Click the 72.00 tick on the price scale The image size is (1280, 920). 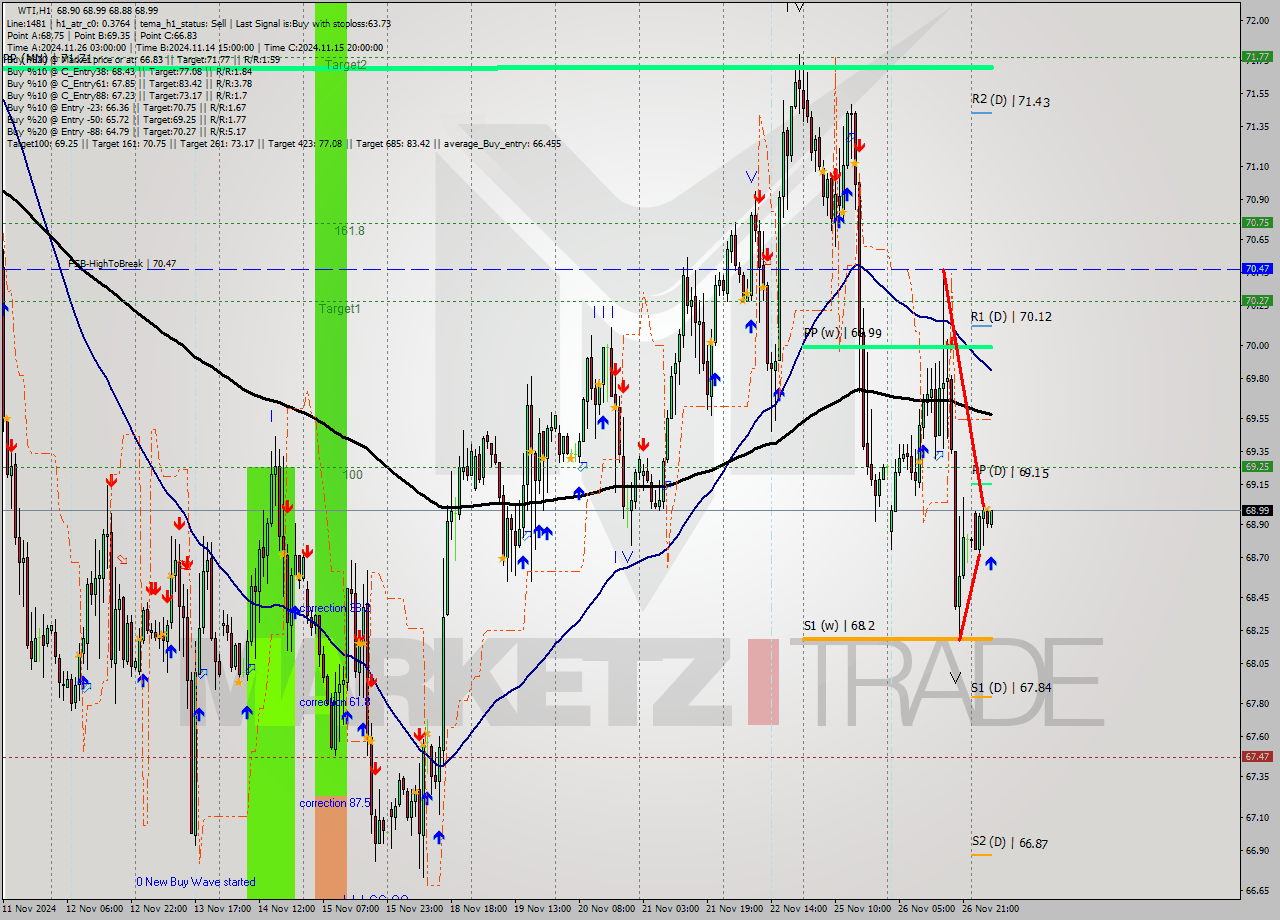pyautogui.click(x=1257, y=20)
